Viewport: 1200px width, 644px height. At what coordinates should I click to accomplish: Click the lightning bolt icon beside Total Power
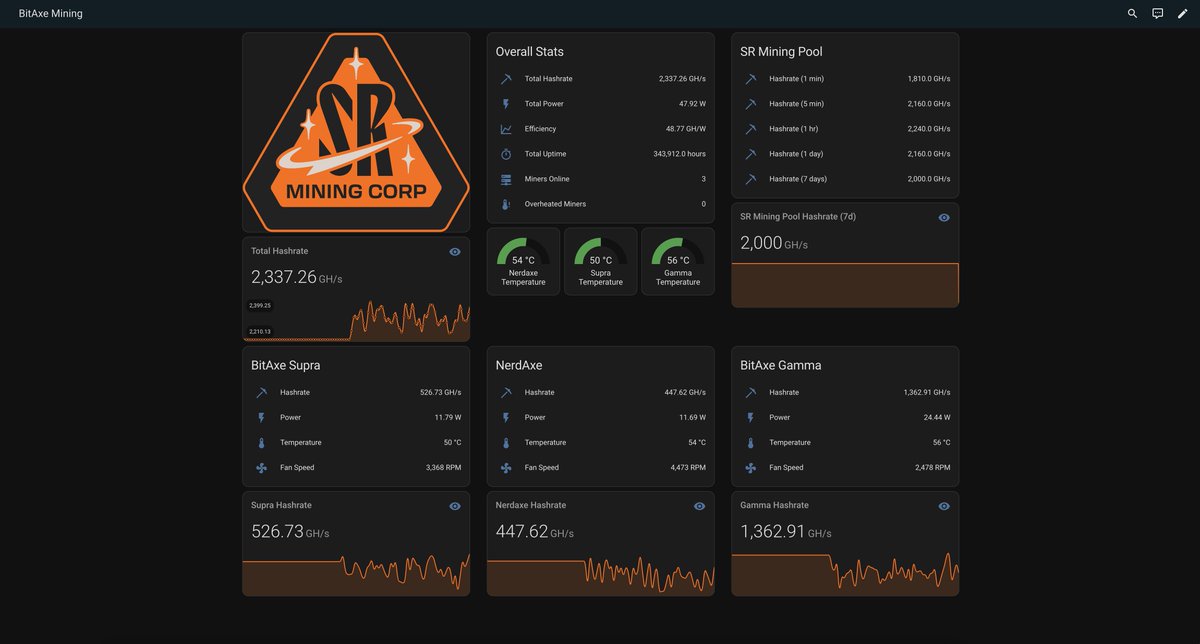(x=503, y=102)
